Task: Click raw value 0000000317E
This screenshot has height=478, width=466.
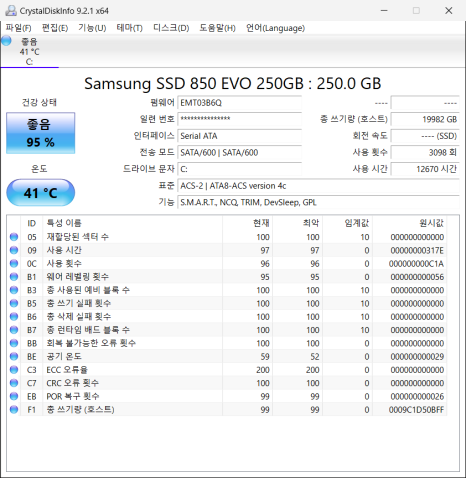Action: point(417,250)
